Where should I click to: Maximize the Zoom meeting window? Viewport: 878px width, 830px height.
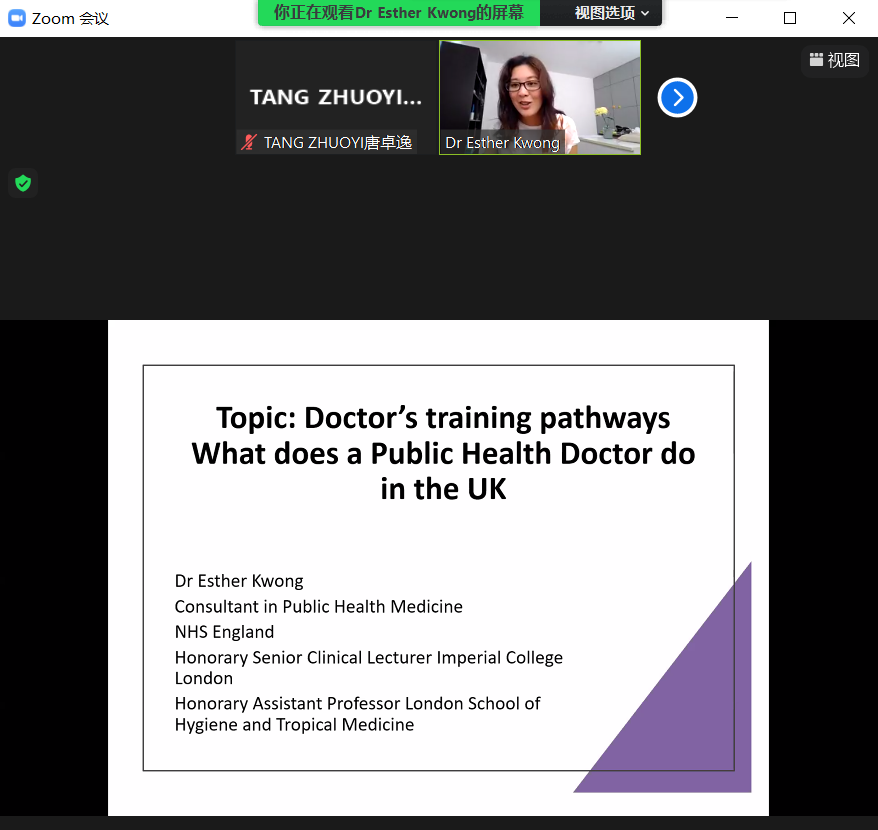pos(790,18)
